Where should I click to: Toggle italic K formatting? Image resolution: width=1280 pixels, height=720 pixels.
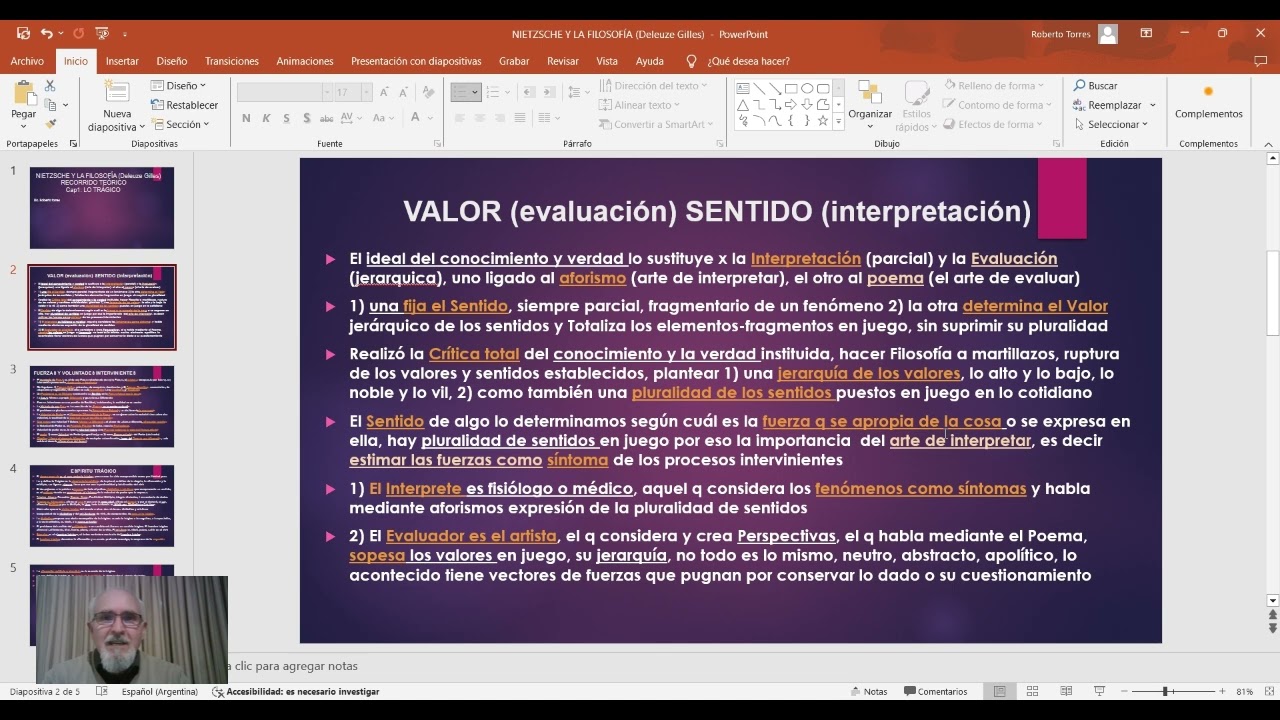pos(266,118)
